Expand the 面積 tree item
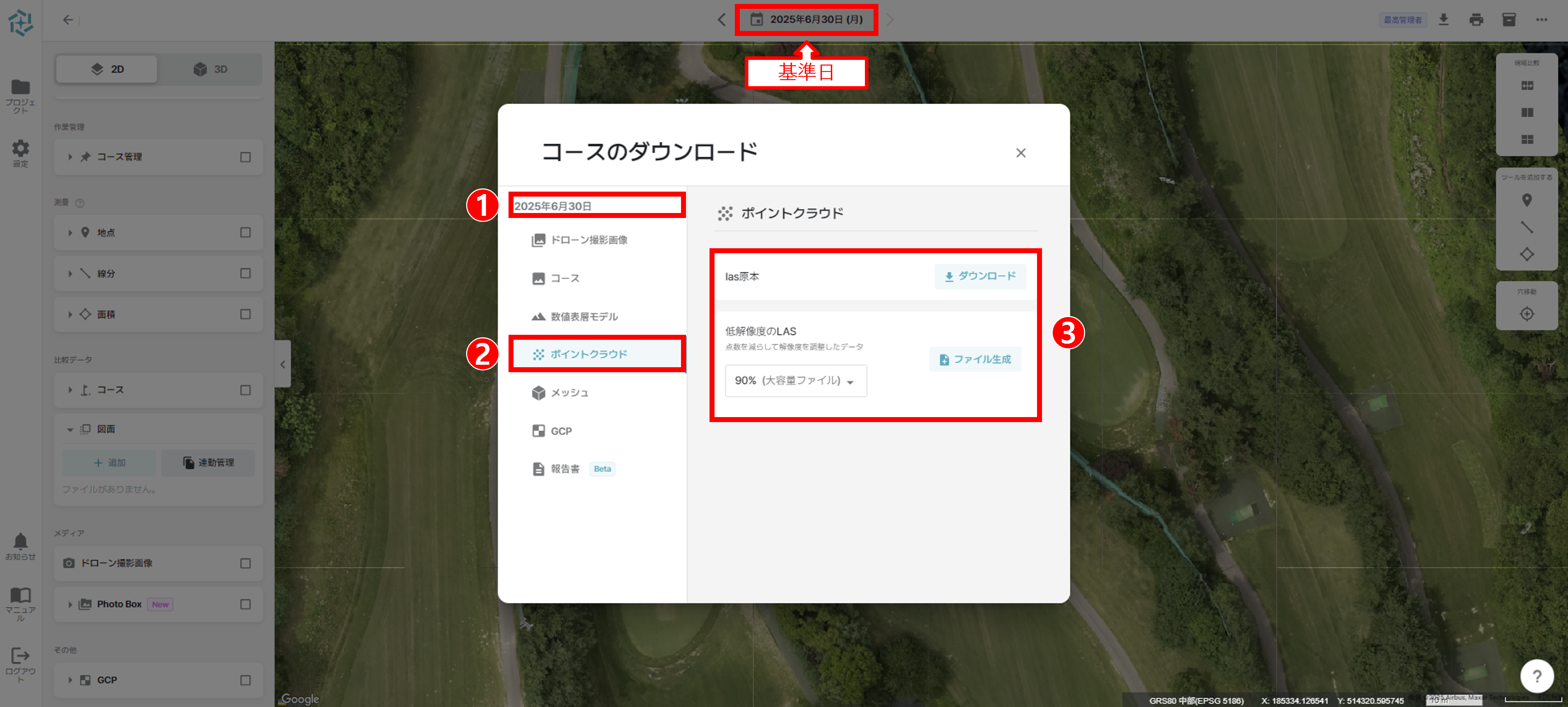 pyautogui.click(x=70, y=314)
